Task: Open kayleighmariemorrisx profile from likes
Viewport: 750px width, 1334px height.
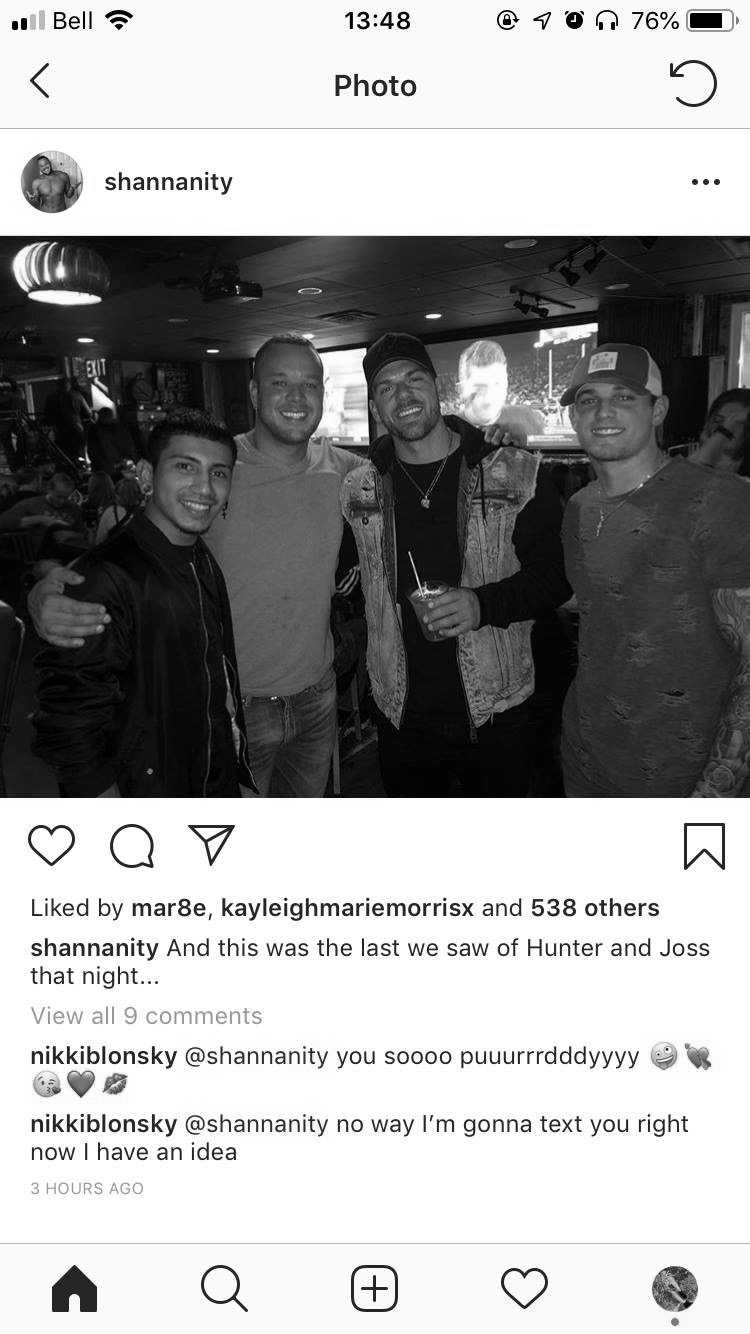Action: [x=347, y=908]
